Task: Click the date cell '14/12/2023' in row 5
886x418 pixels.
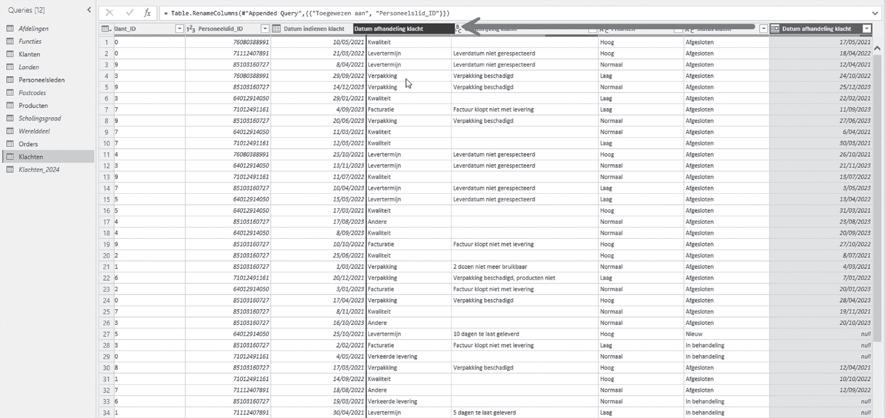Action: pyautogui.click(x=318, y=87)
